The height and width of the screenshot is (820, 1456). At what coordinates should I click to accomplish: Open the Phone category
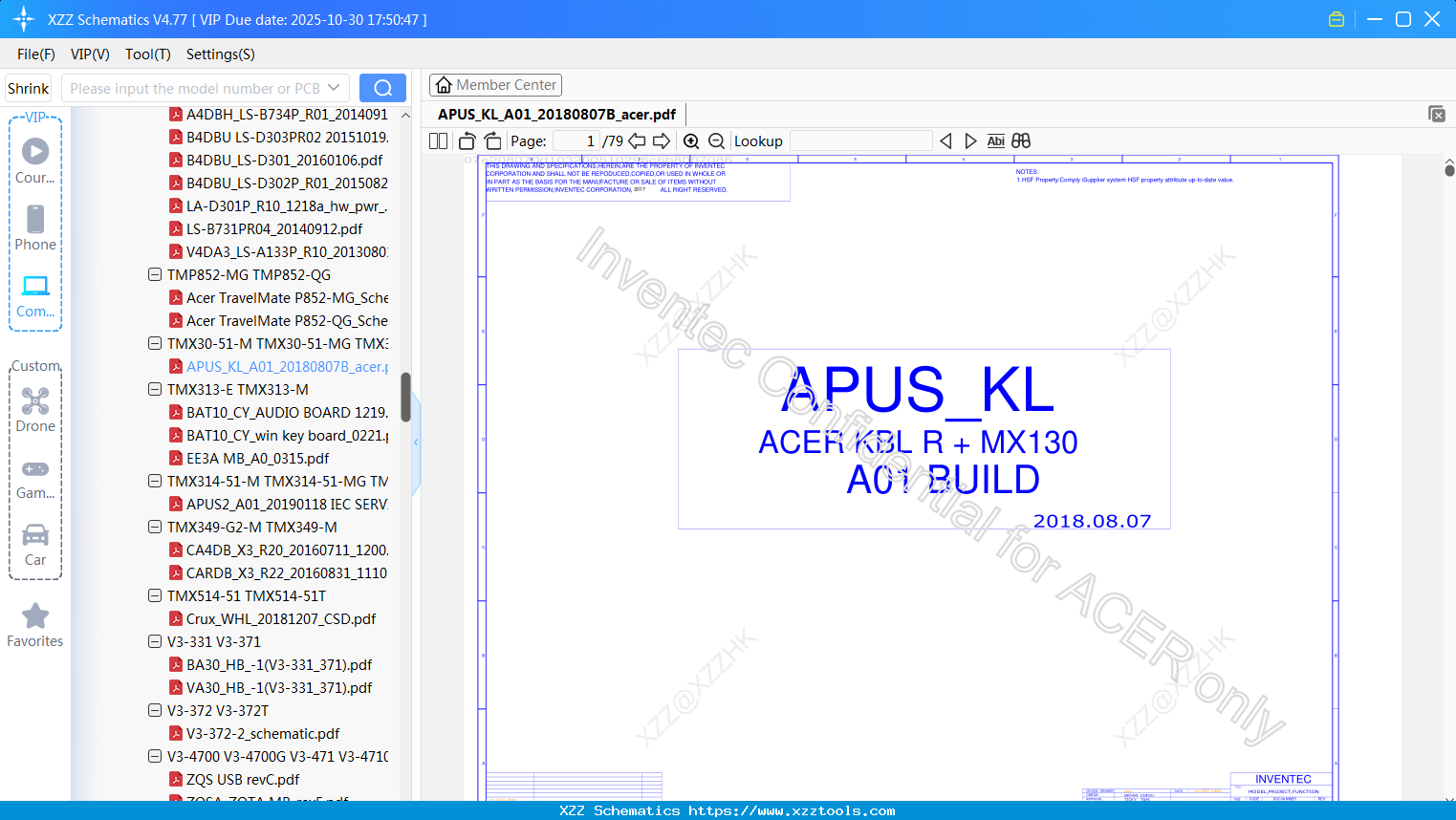pos(35,227)
